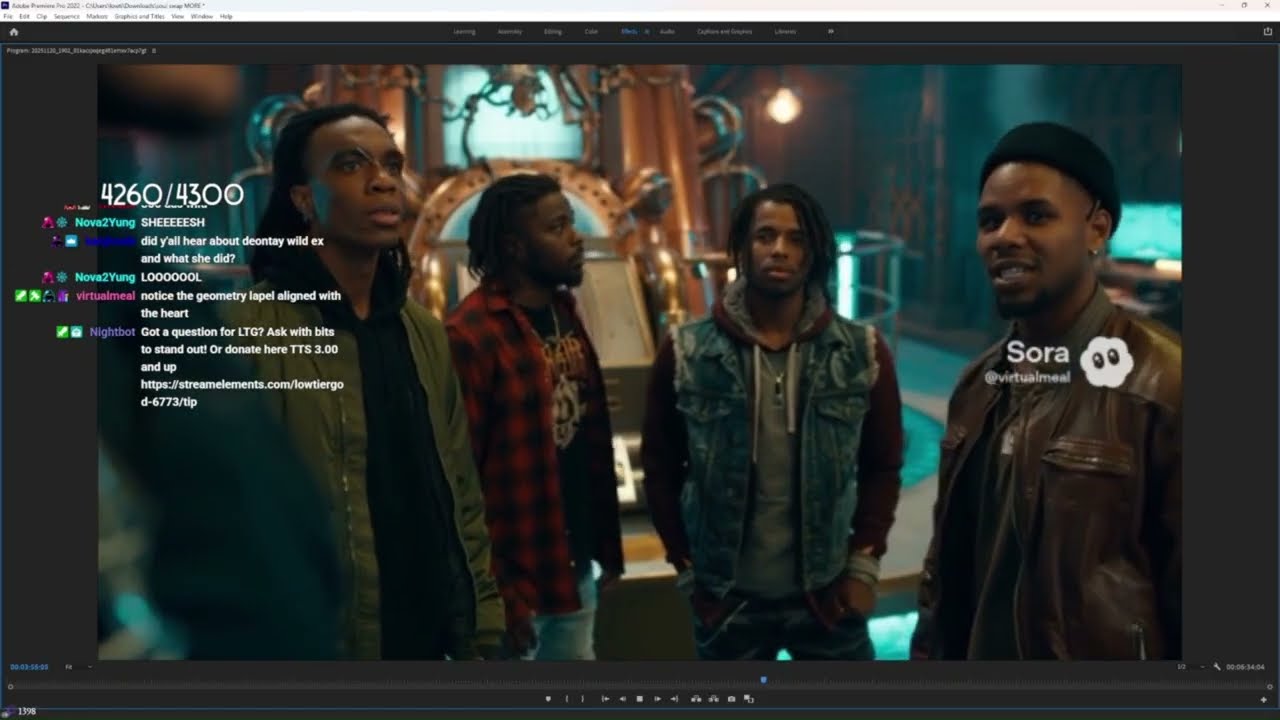This screenshot has width=1280, height=720.
Task: Open the Help menu
Action: pos(226,17)
